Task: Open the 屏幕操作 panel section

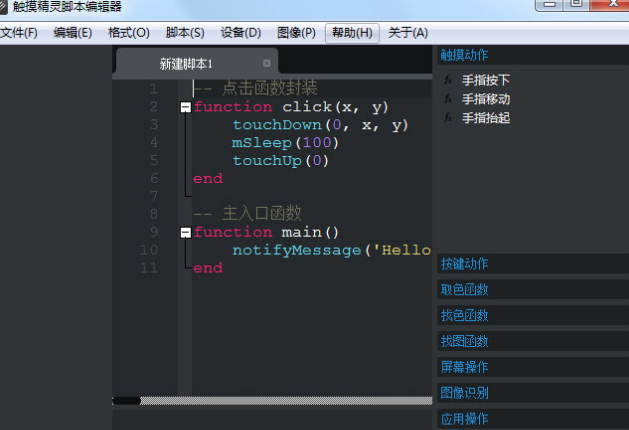Action: point(465,367)
